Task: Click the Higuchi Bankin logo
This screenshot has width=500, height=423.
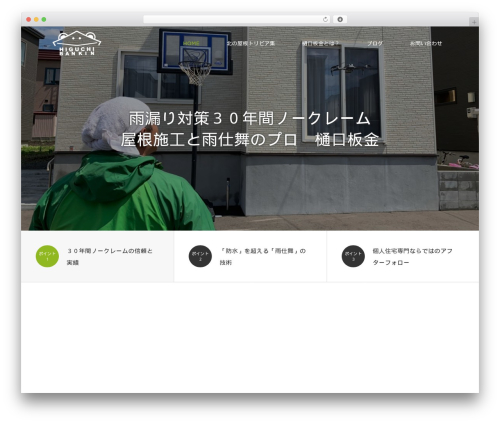Action: pyautogui.click(x=77, y=43)
